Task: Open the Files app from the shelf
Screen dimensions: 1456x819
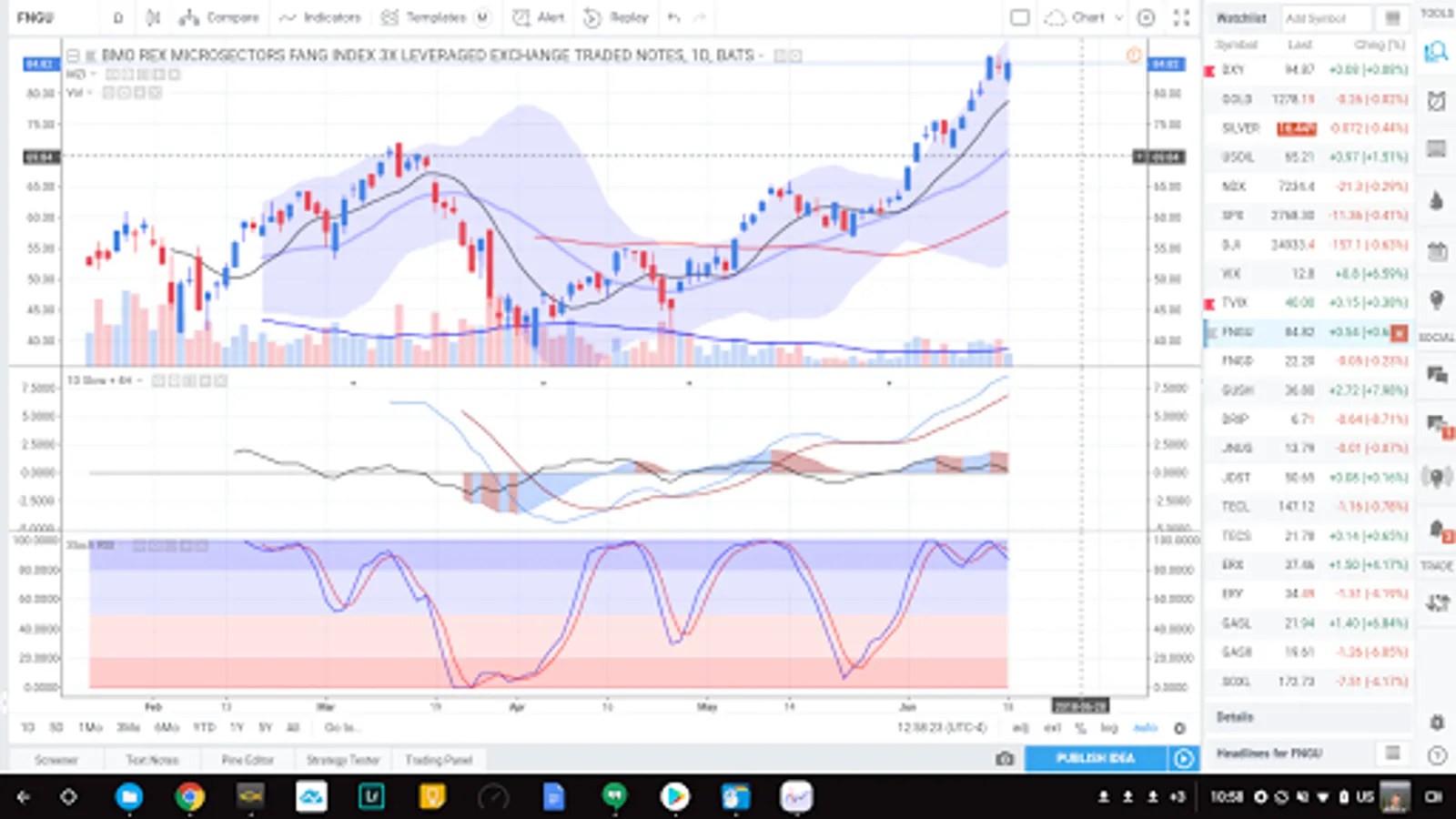Action: click(x=129, y=797)
